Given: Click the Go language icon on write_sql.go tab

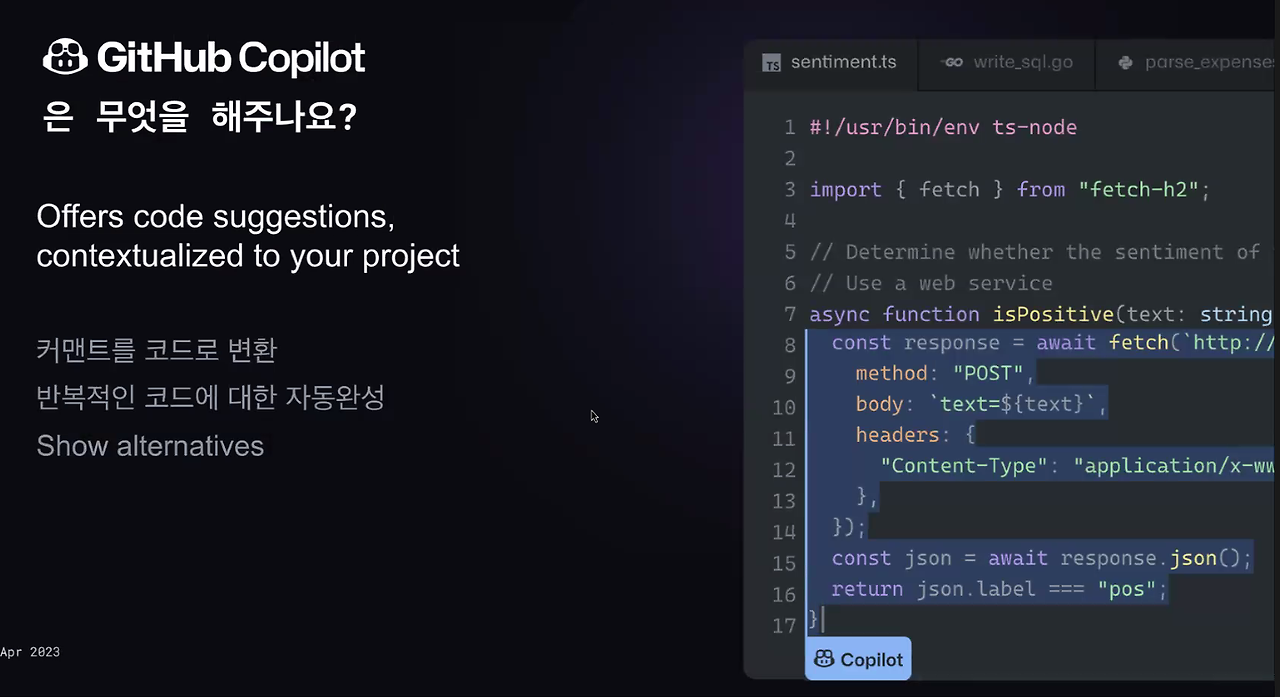Looking at the screenshot, I should point(951,62).
